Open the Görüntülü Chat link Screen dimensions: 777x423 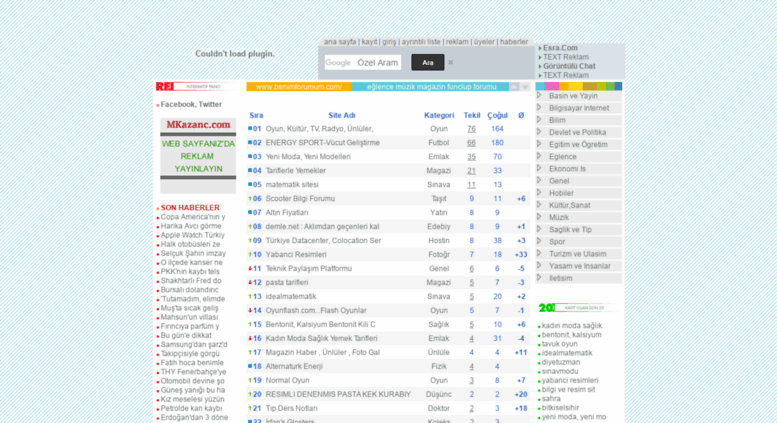569,66
